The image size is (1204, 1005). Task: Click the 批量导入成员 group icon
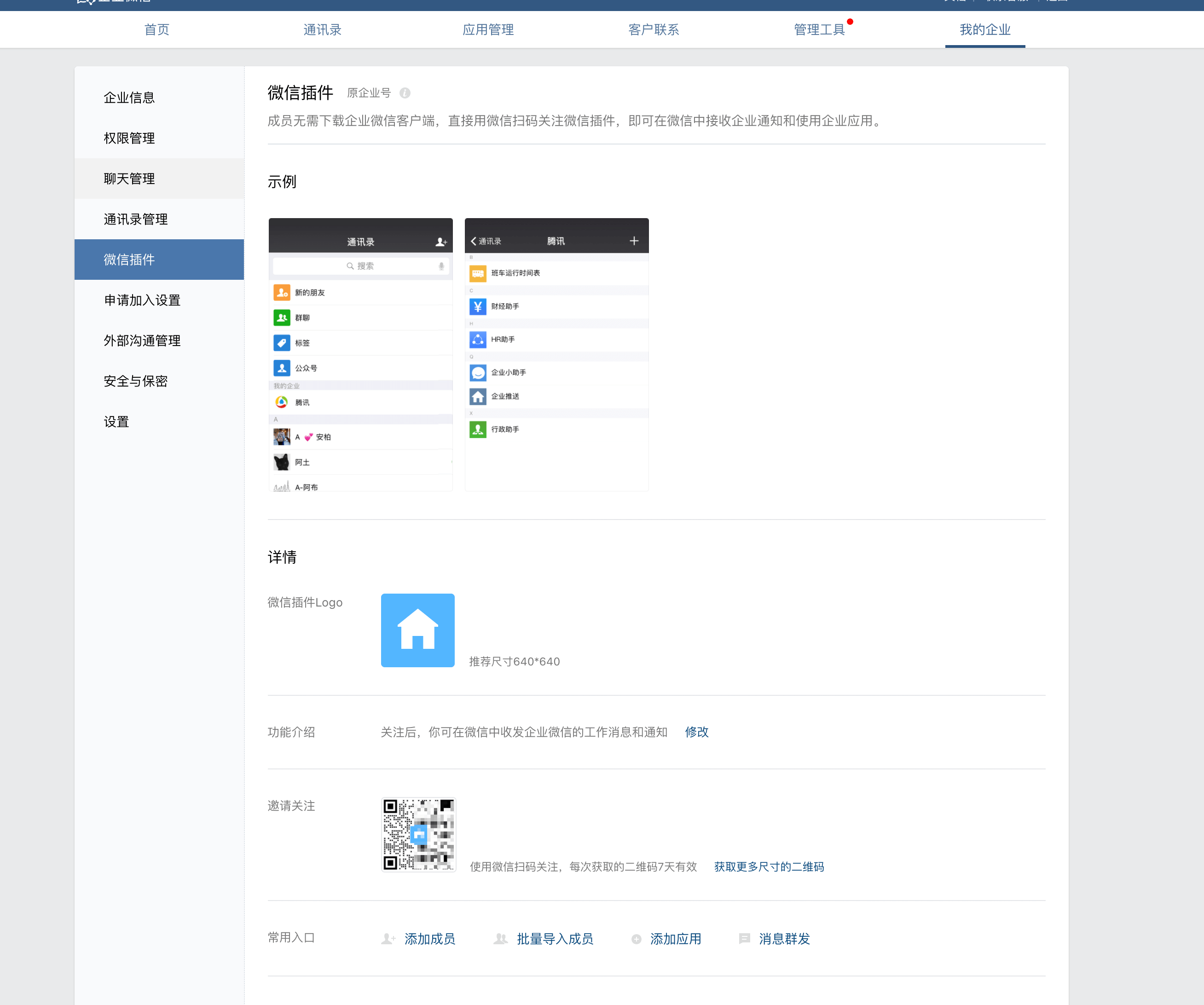[x=501, y=938]
